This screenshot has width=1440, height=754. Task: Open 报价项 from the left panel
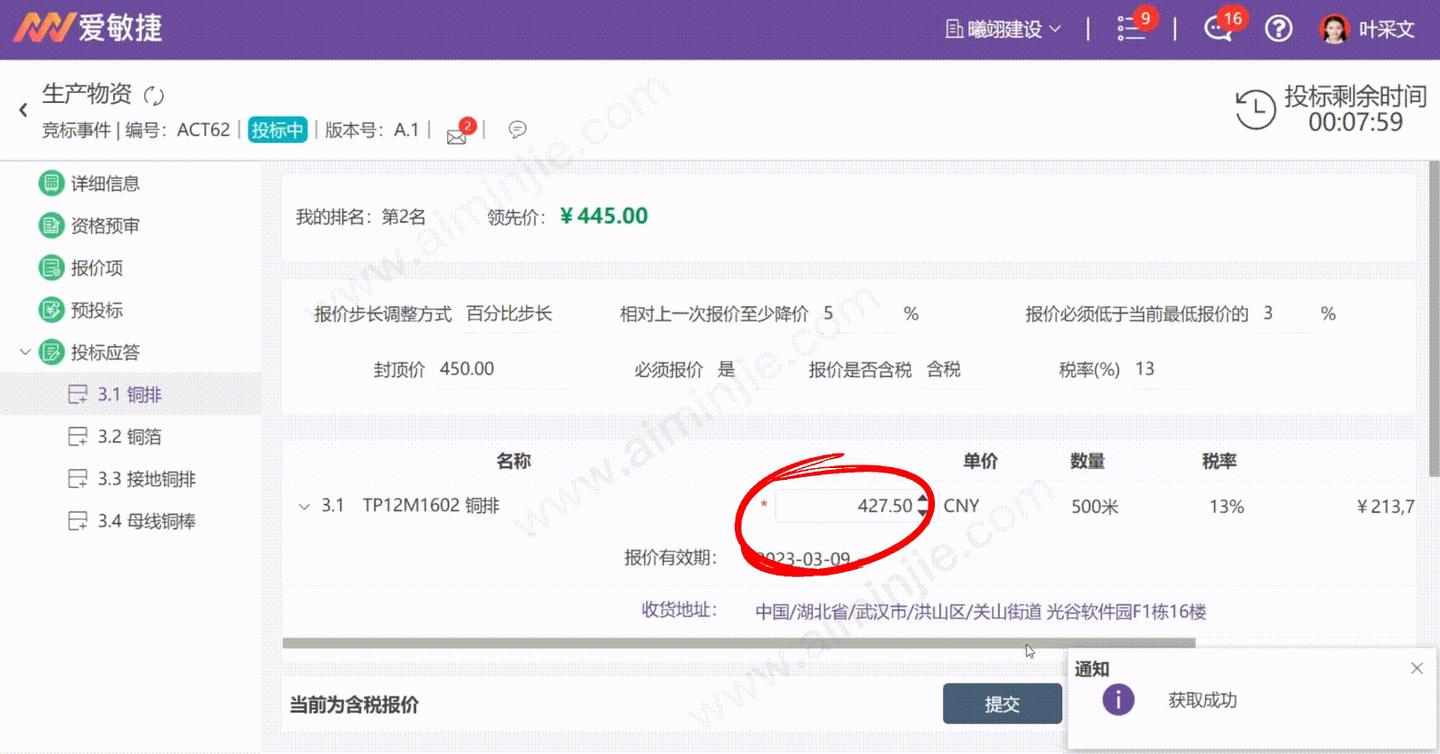pos(52,267)
